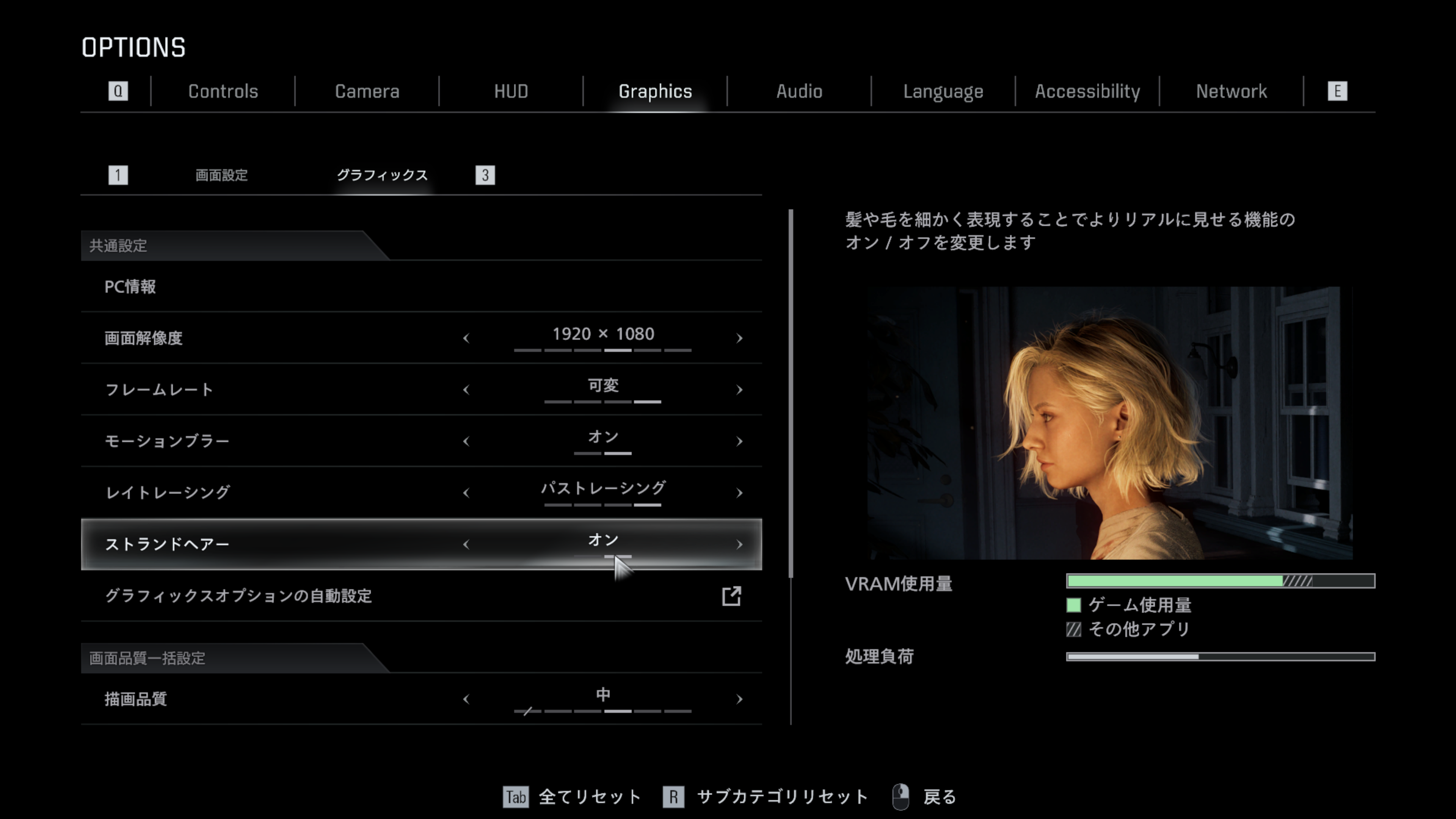Open the PC情報 entry
The height and width of the screenshot is (819, 1456).
point(130,287)
